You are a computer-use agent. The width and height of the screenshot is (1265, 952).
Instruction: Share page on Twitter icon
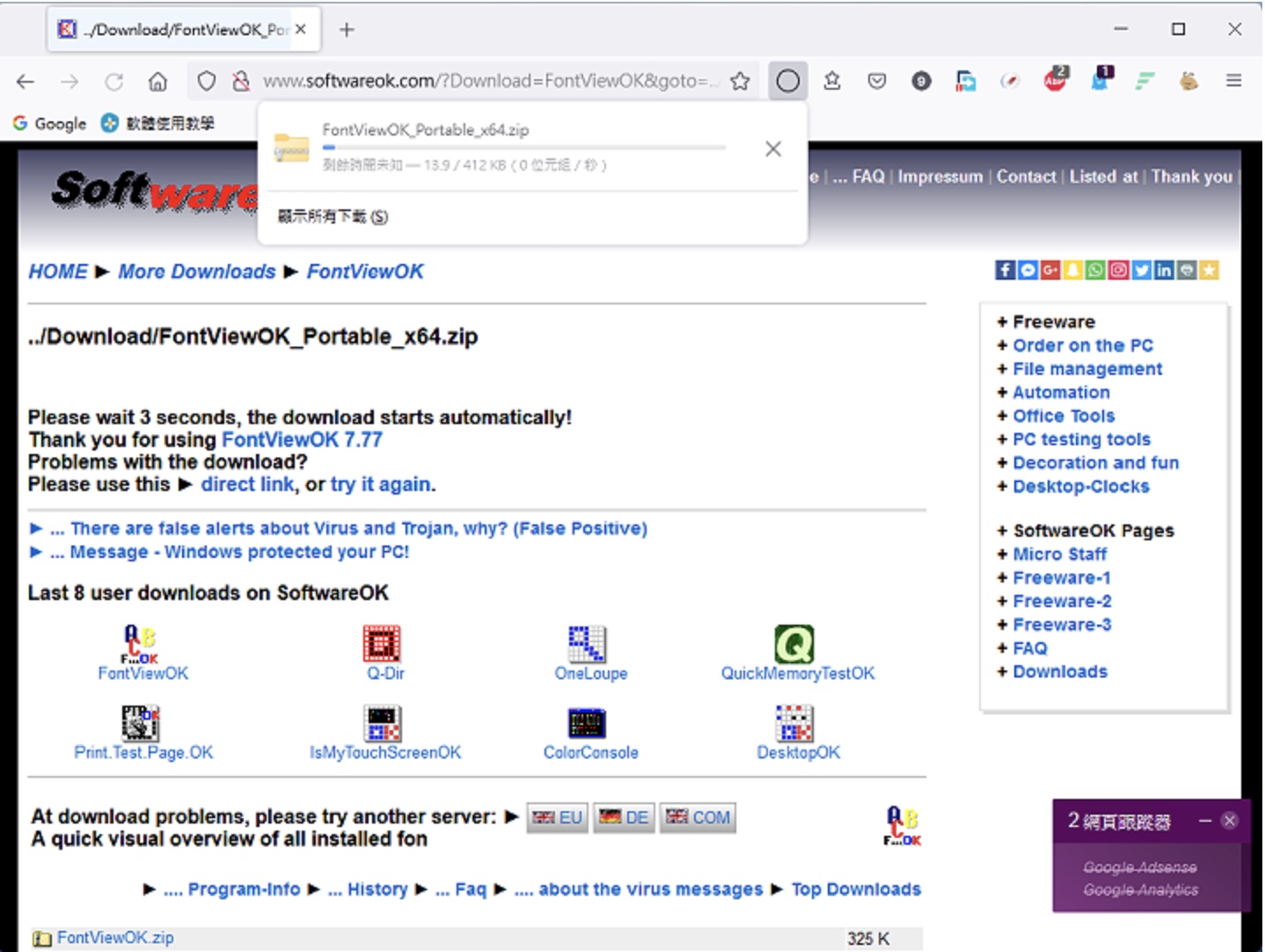coord(1141,270)
